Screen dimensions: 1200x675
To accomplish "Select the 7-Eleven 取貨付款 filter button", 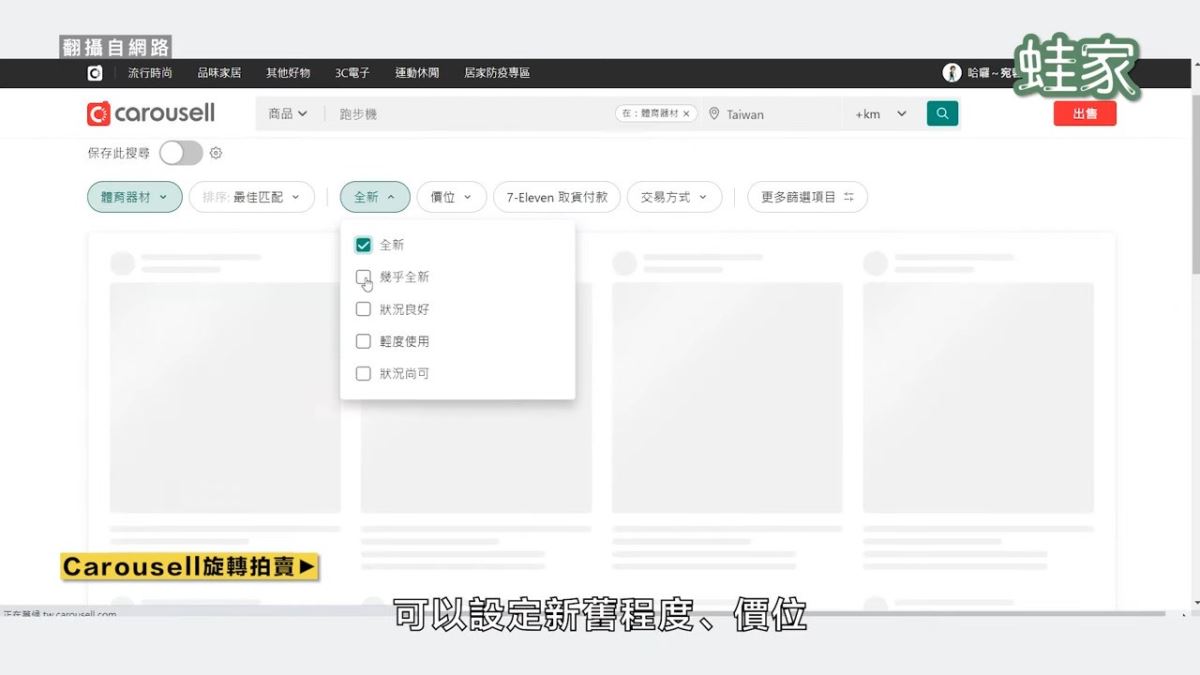I will click(556, 197).
